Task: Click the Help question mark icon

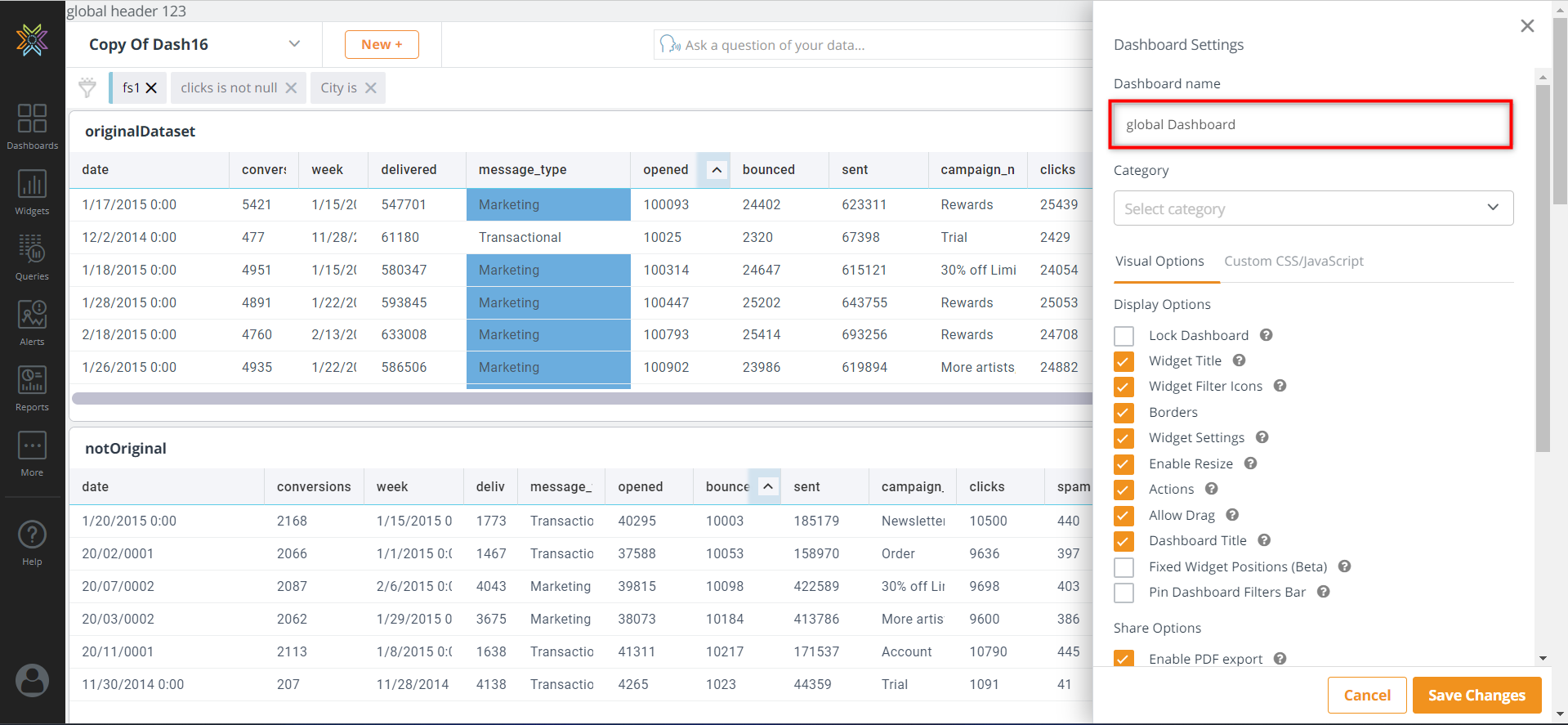Action: pyautogui.click(x=32, y=535)
